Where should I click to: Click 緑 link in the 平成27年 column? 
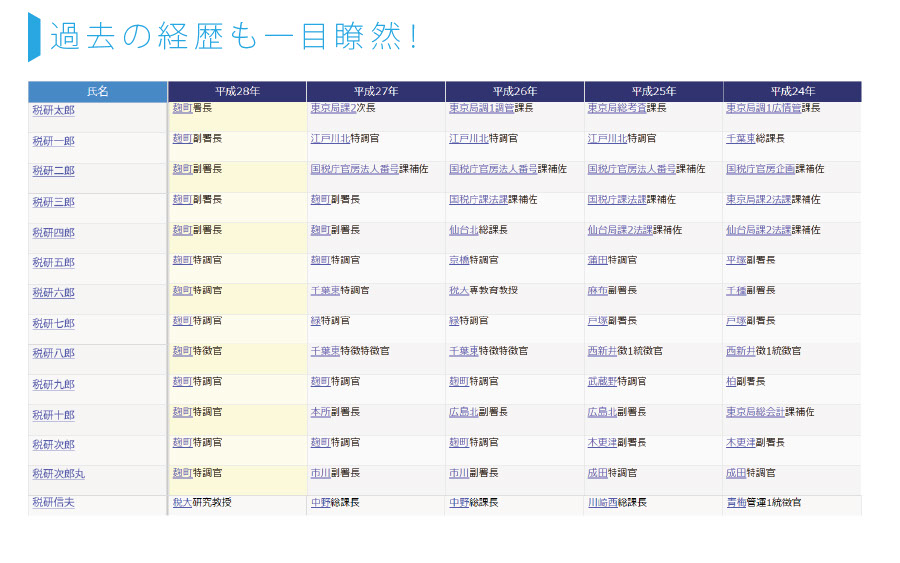tap(316, 321)
